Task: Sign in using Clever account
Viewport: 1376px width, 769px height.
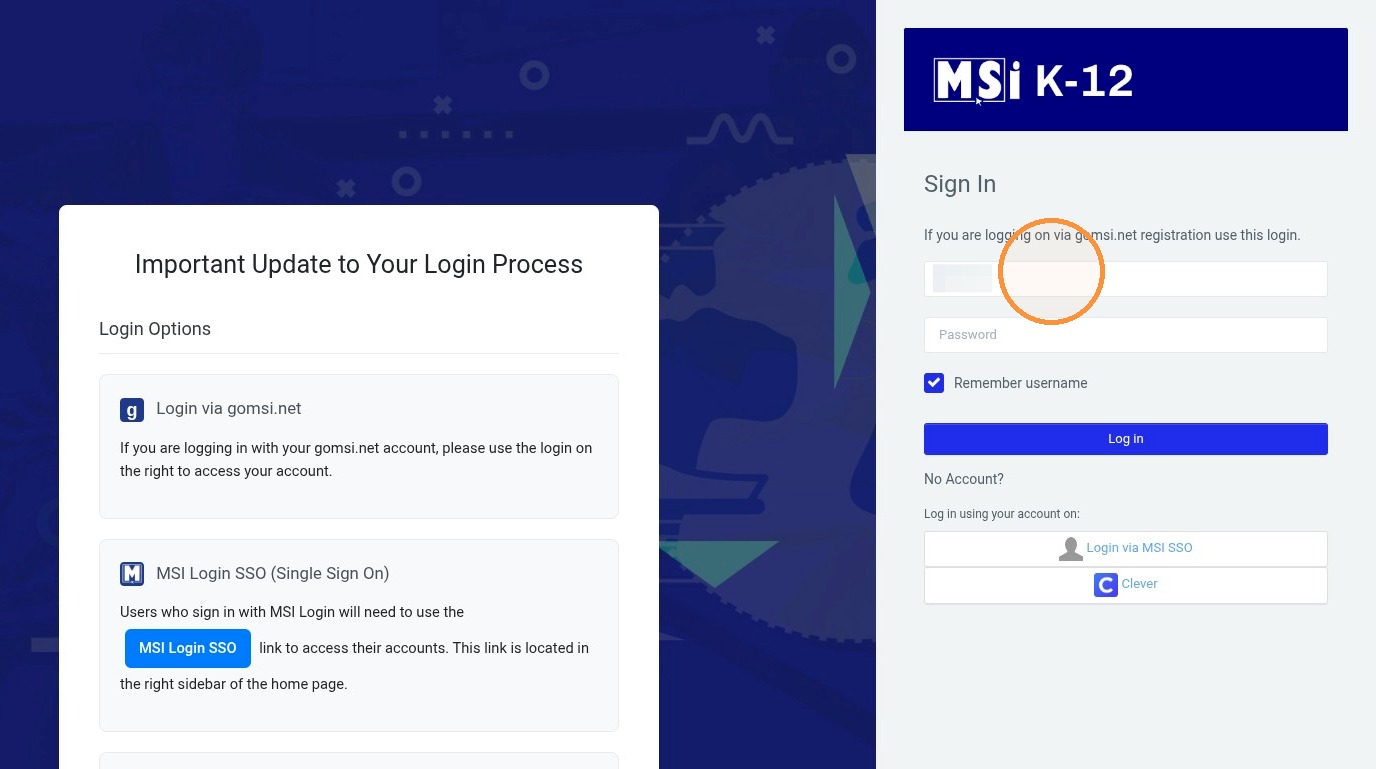Action: click(x=1126, y=585)
